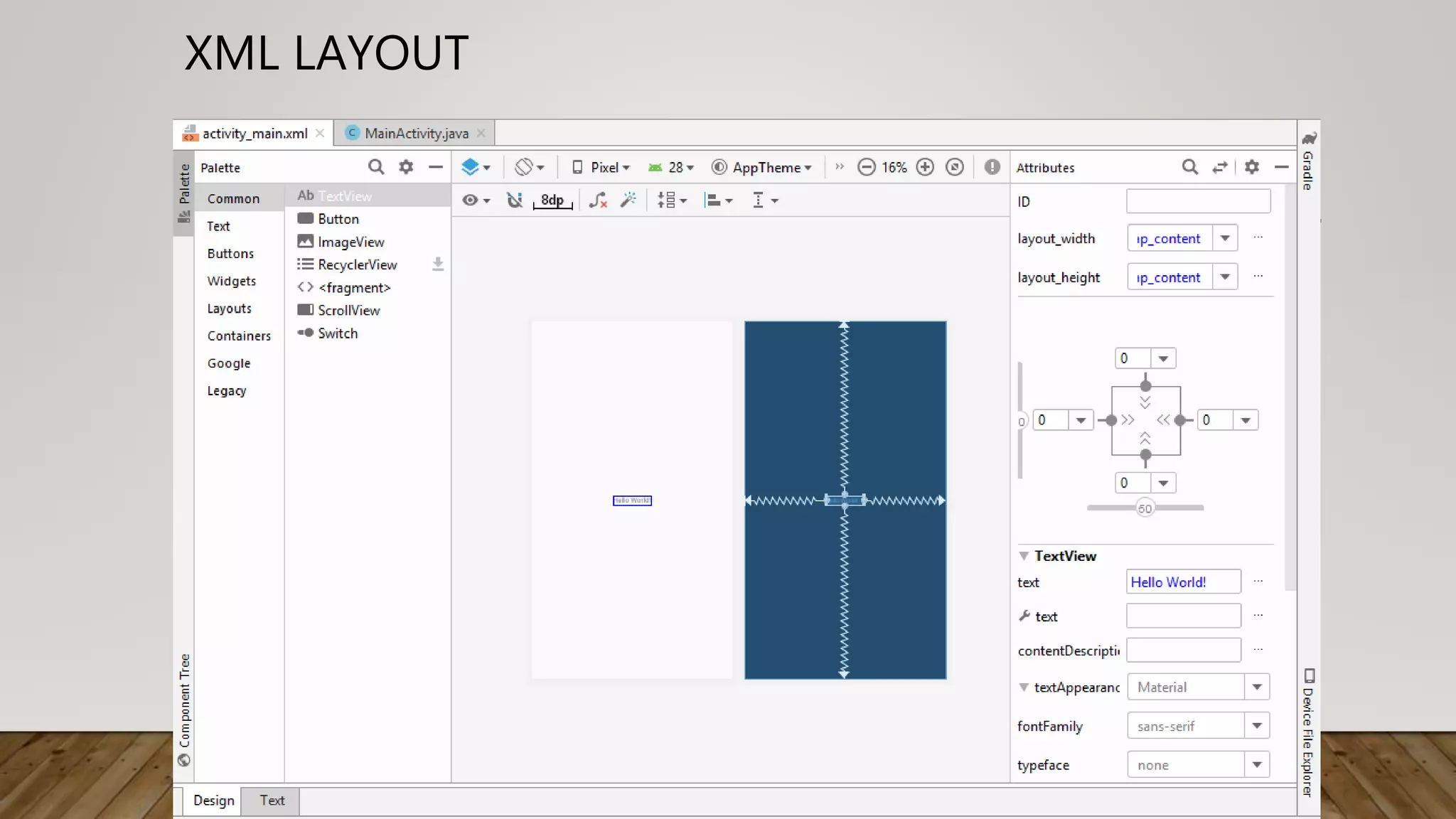
Task: Select API level 28 dropdown
Action: click(x=670, y=167)
